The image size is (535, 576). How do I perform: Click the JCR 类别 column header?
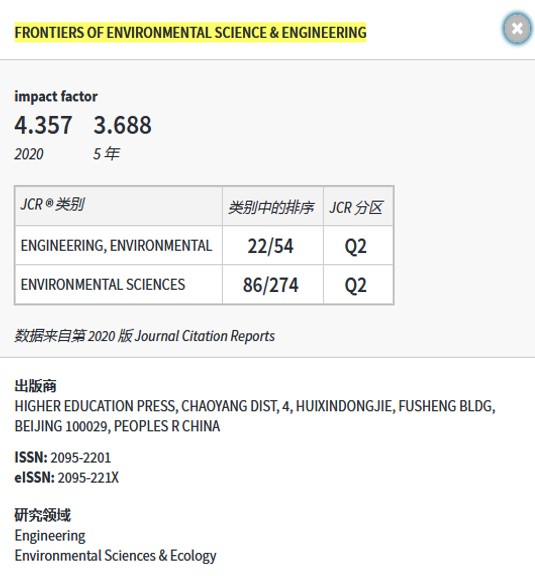tap(119, 206)
